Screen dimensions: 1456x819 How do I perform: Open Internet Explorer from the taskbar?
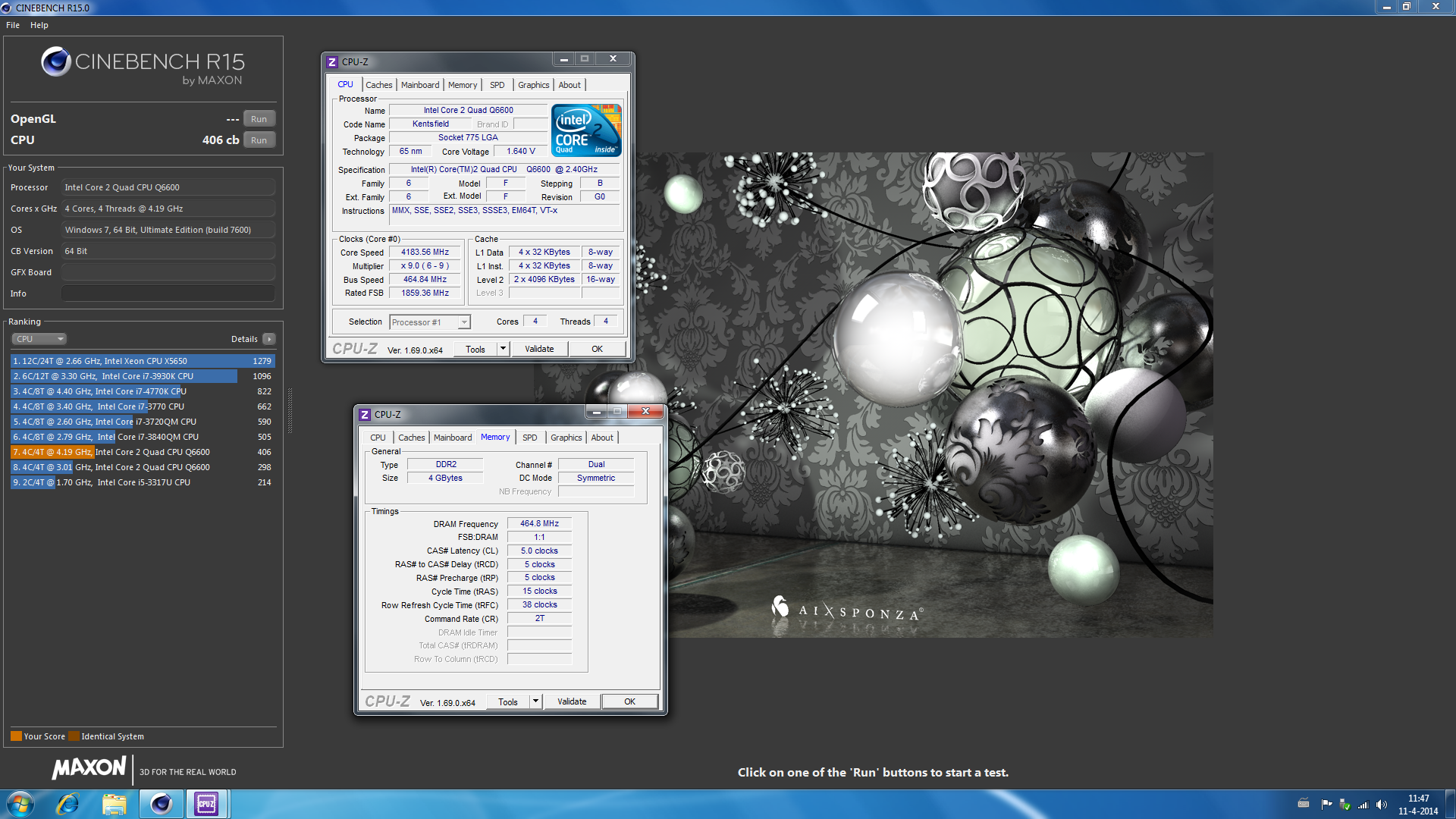click(67, 804)
